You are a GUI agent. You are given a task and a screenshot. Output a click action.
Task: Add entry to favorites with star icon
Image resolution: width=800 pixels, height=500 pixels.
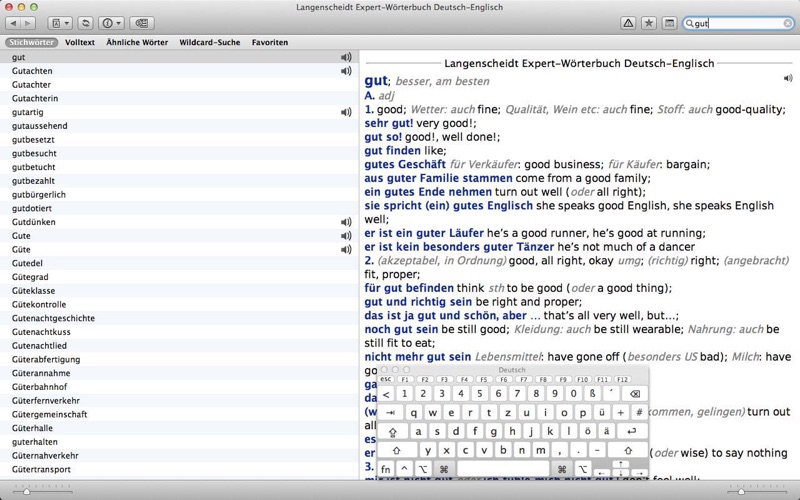[x=648, y=23]
